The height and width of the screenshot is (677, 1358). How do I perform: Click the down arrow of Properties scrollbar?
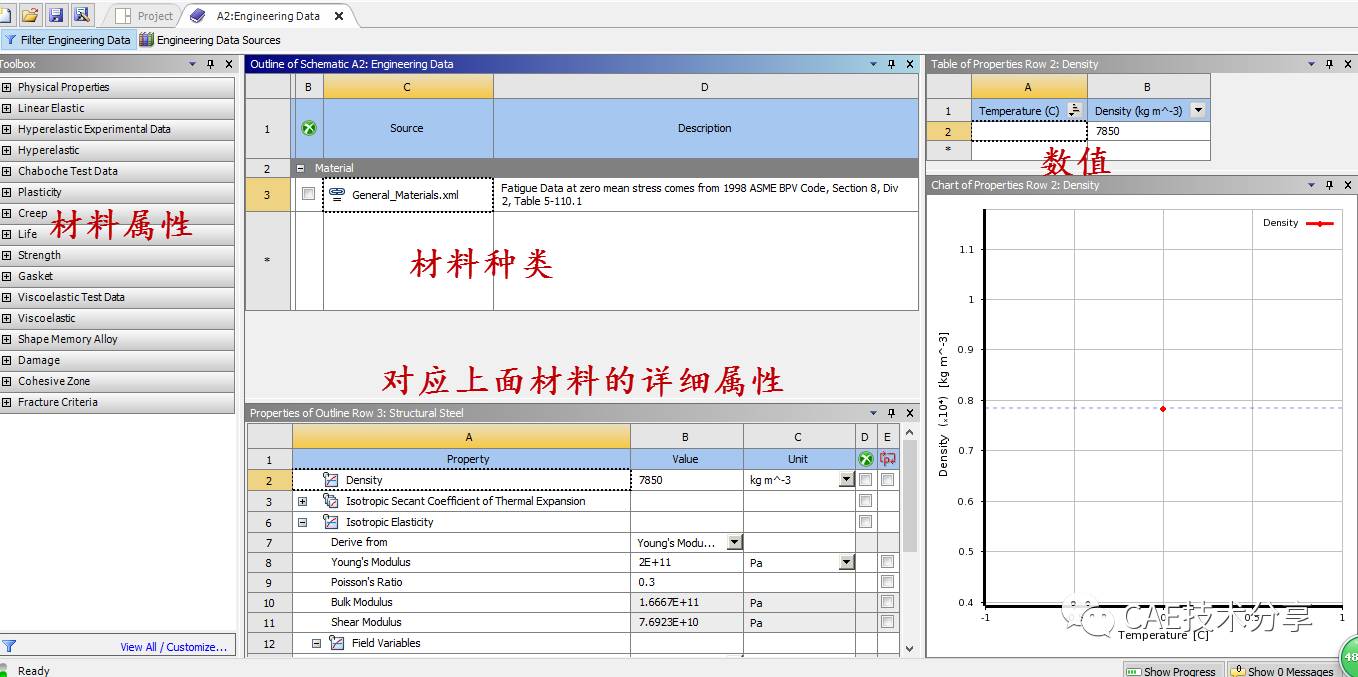click(910, 649)
